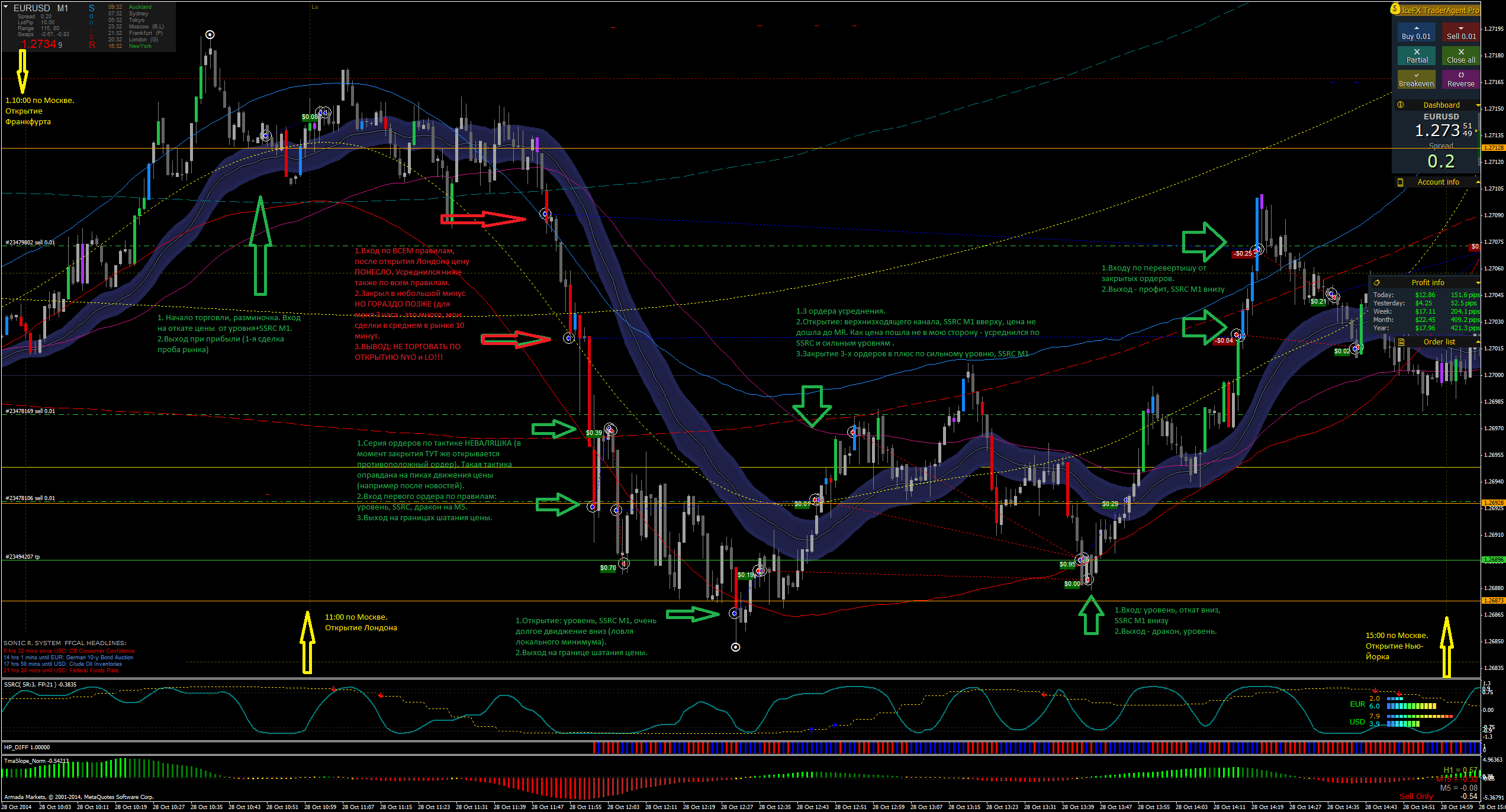
Task: Click the Sell 0.01 button
Action: click(x=1460, y=33)
